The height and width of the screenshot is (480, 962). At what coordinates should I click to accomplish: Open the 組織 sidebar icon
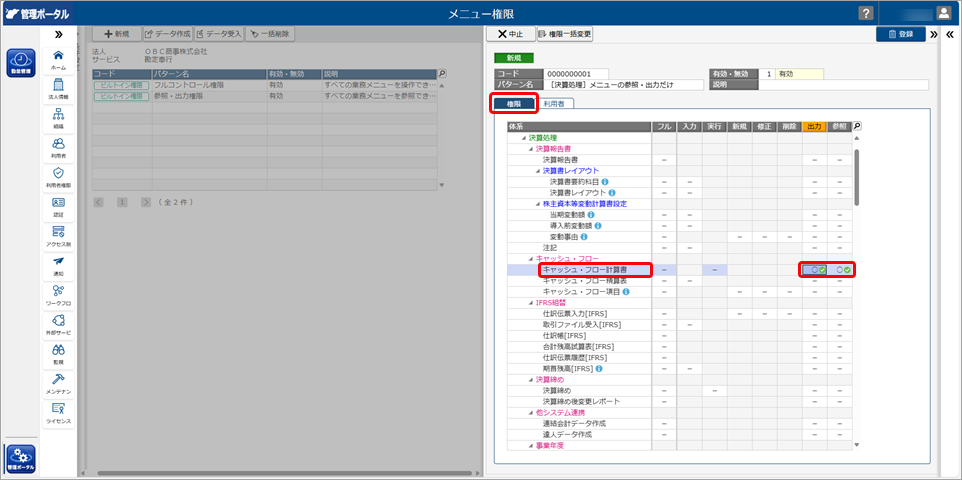[x=59, y=118]
